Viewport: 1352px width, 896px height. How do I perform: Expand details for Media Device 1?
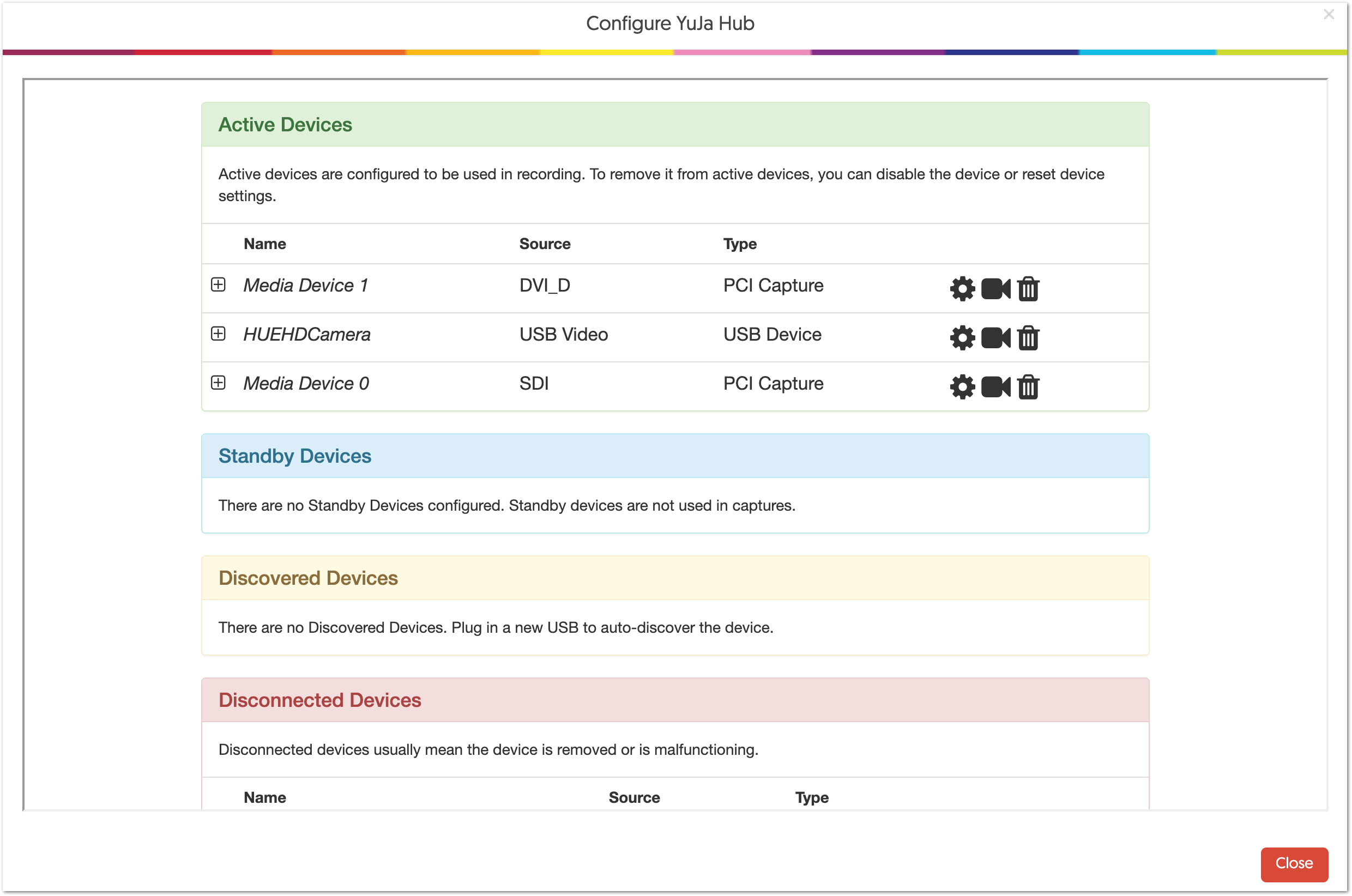pos(219,284)
